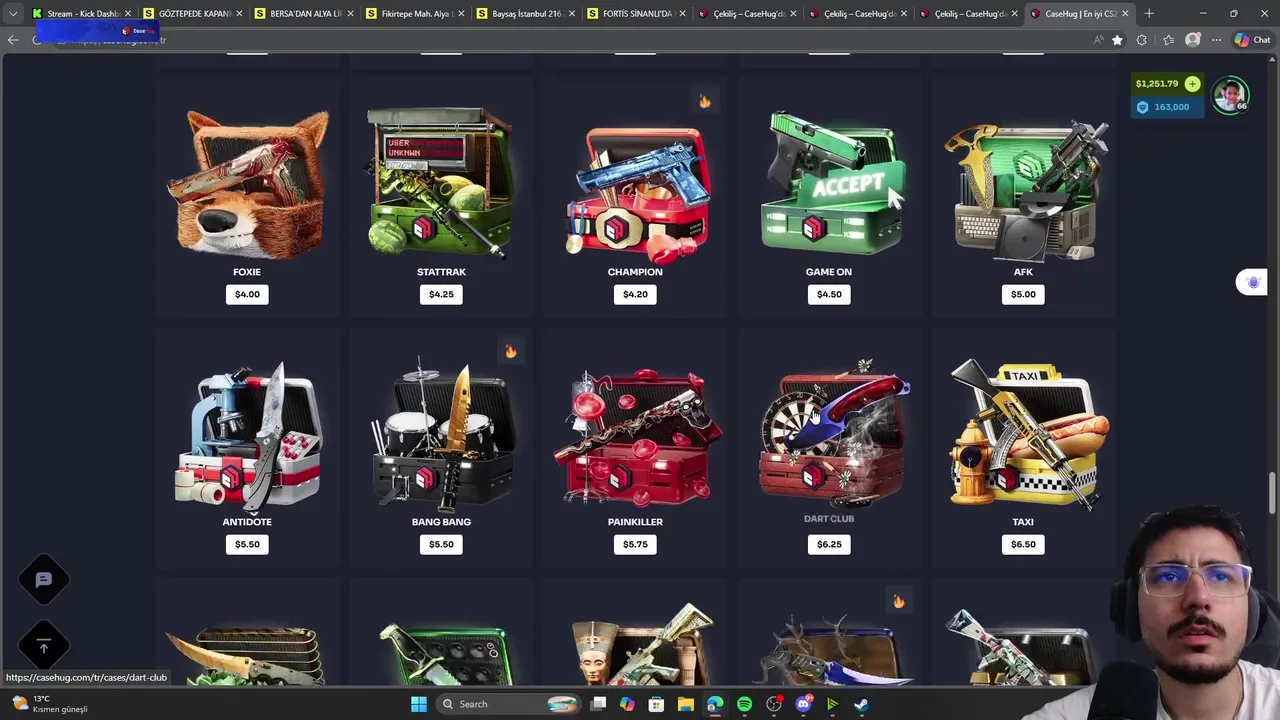Switch to the GÖZTEPEDE KAPANI tab
The height and width of the screenshot is (720, 1280).
192,14
